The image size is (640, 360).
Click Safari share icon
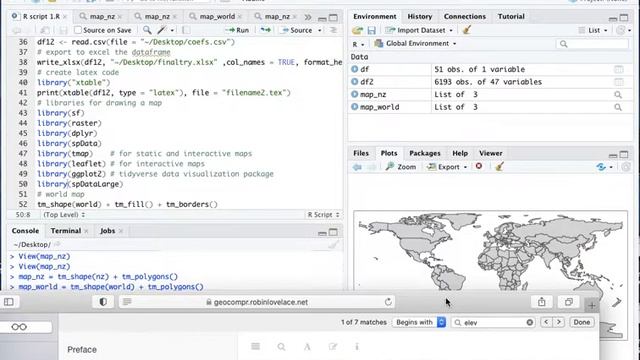(x=542, y=302)
